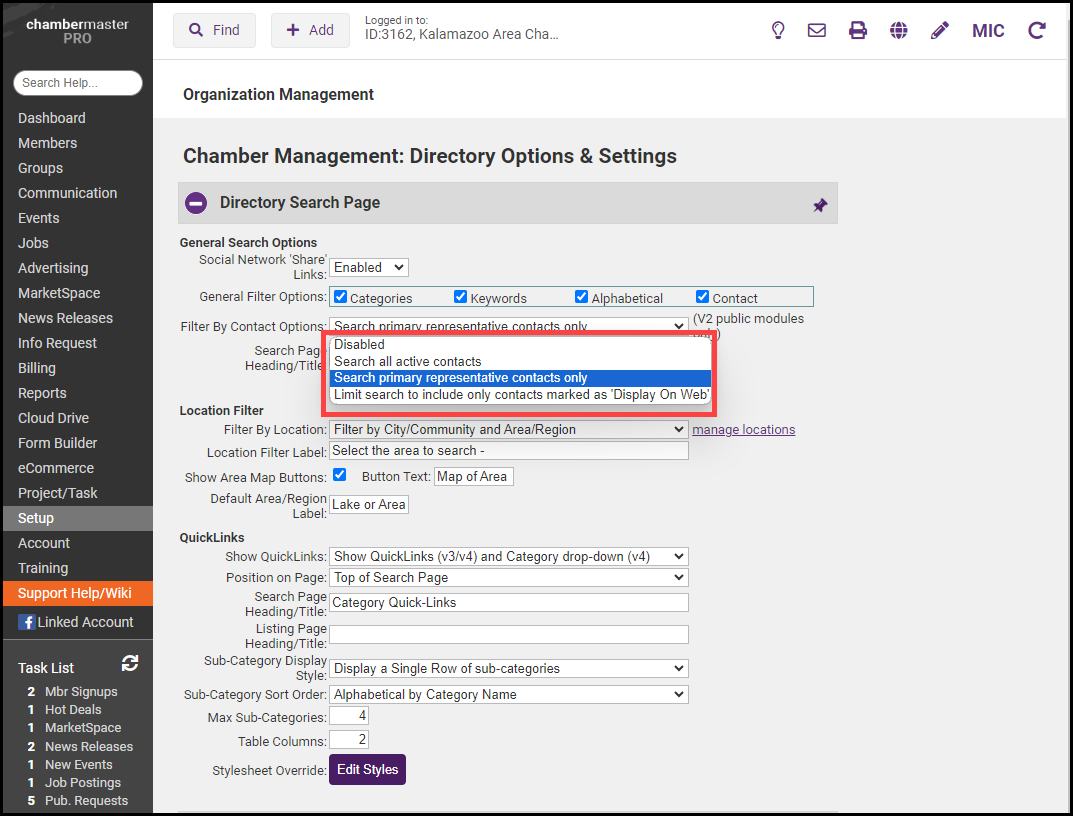1073x816 pixels.
Task: Refresh the Task List
Action: [x=130, y=663]
